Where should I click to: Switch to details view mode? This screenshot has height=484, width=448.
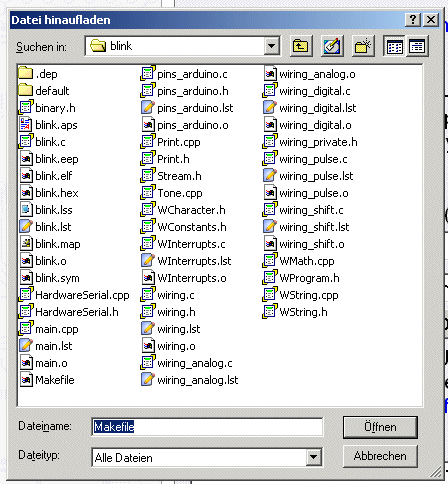click(417, 46)
